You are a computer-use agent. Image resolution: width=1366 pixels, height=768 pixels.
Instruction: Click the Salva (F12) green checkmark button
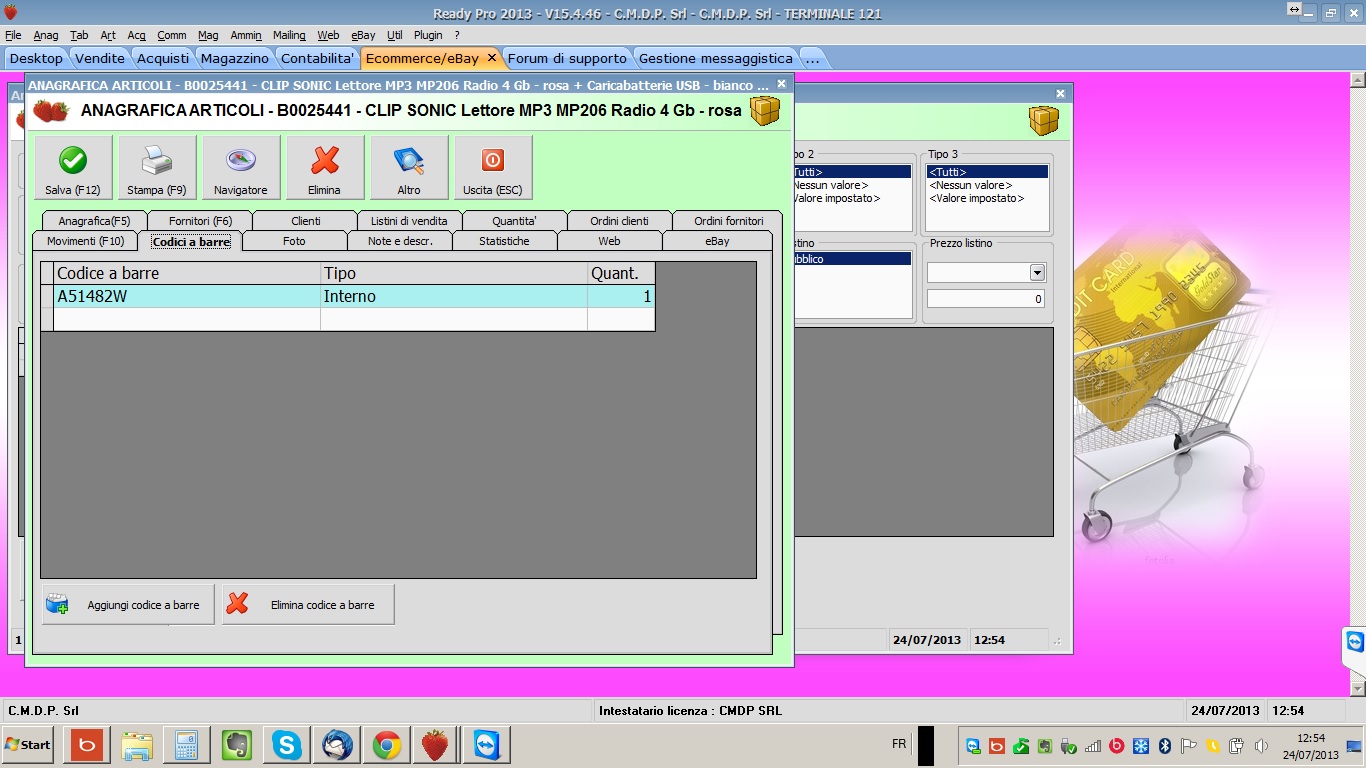tap(73, 168)
